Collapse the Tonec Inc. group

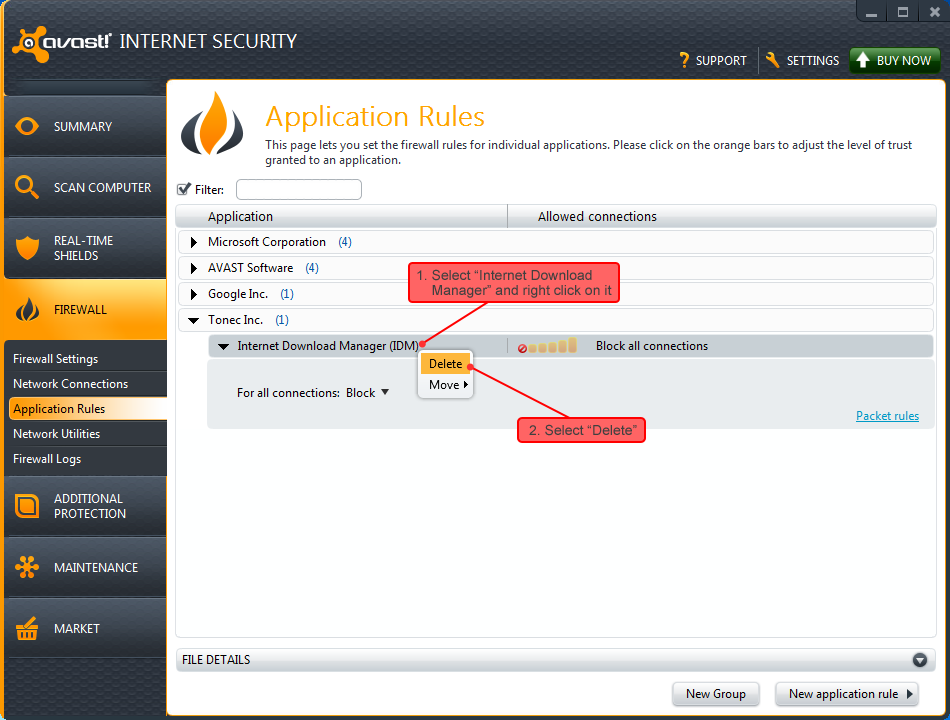(x=192, y=319)
